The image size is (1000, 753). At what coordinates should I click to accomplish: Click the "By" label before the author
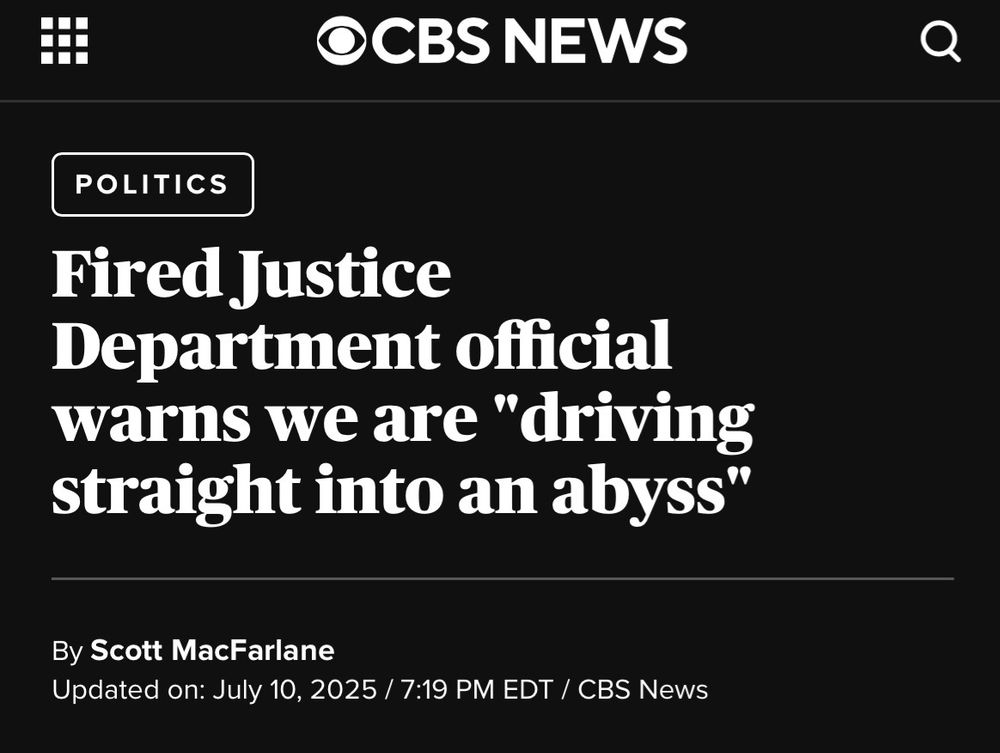coord(68,651)
